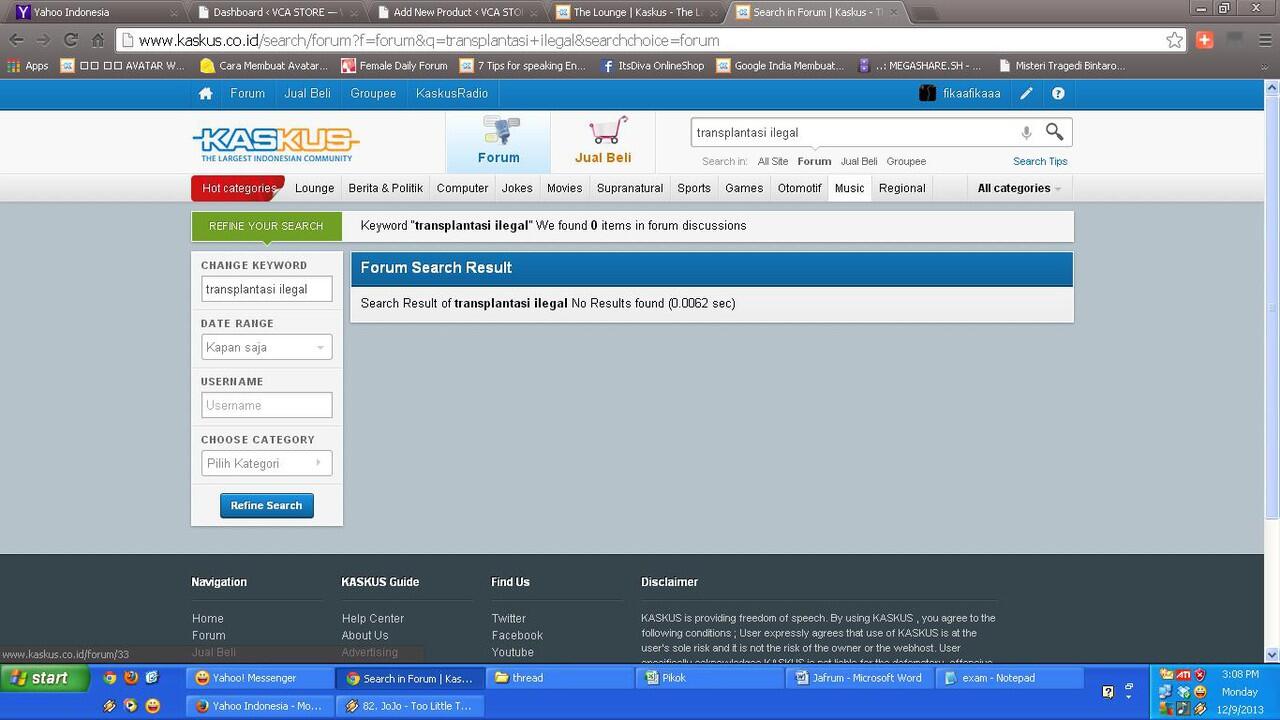Select Hot categories tab
Image resolution: width=1280 pixels, height=720 pixels.
pos(238,188)
